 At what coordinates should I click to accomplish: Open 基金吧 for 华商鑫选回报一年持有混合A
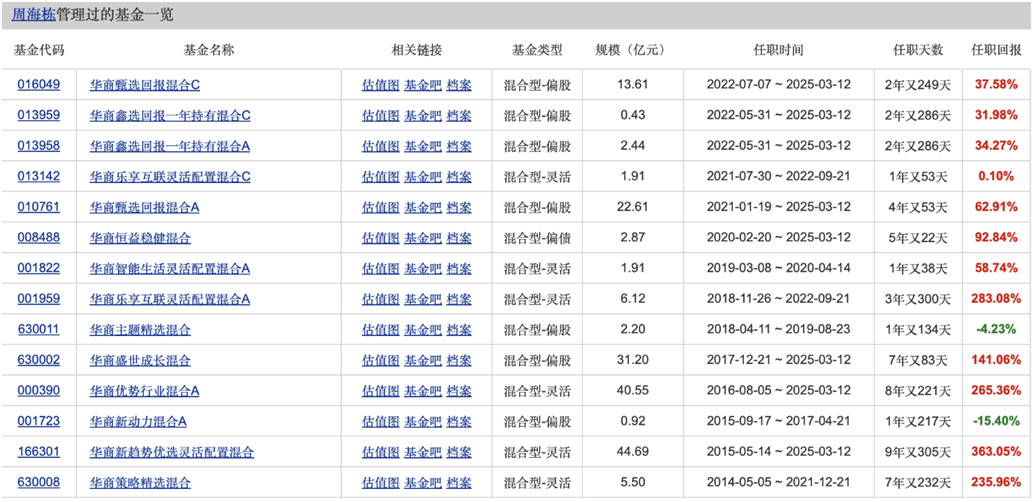[x=423, y=146]
